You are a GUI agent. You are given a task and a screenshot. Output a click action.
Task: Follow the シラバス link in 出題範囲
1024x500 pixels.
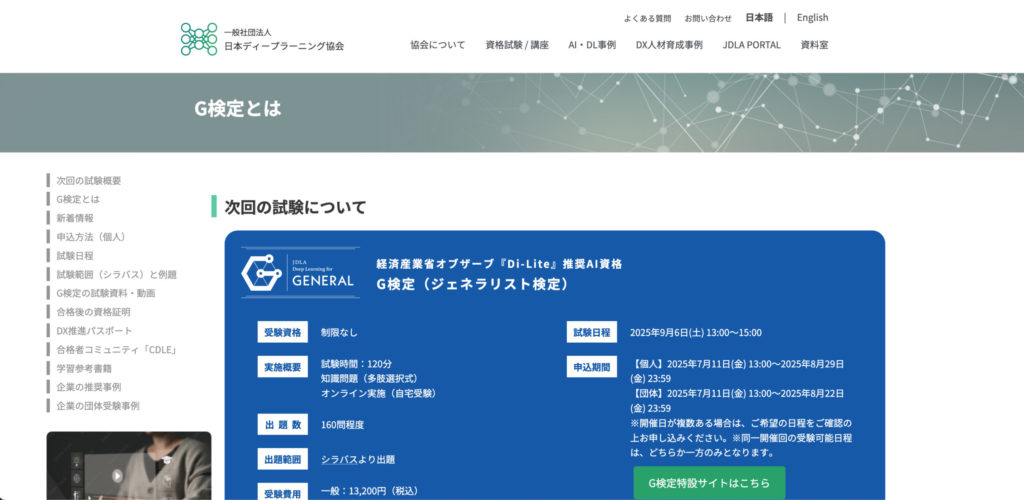pyautogui.click(x=339, y=460)
